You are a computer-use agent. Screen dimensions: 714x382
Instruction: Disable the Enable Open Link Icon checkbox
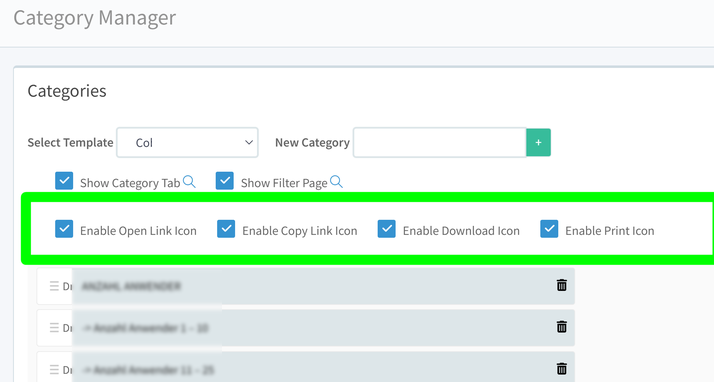click(64, 229)
